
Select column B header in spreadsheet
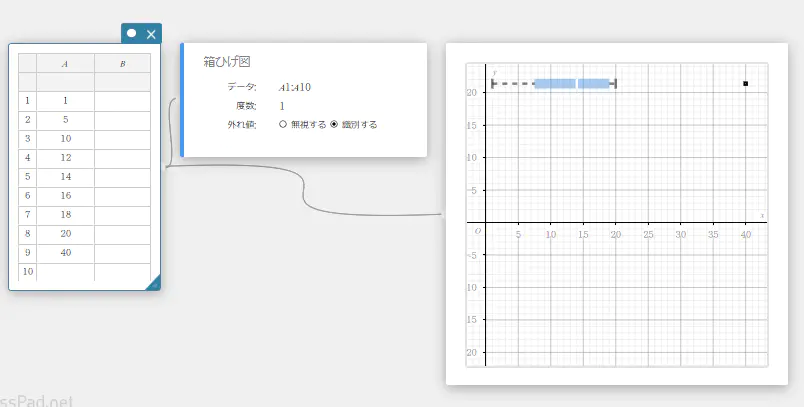pyautogui.click(x=122, y=63)
